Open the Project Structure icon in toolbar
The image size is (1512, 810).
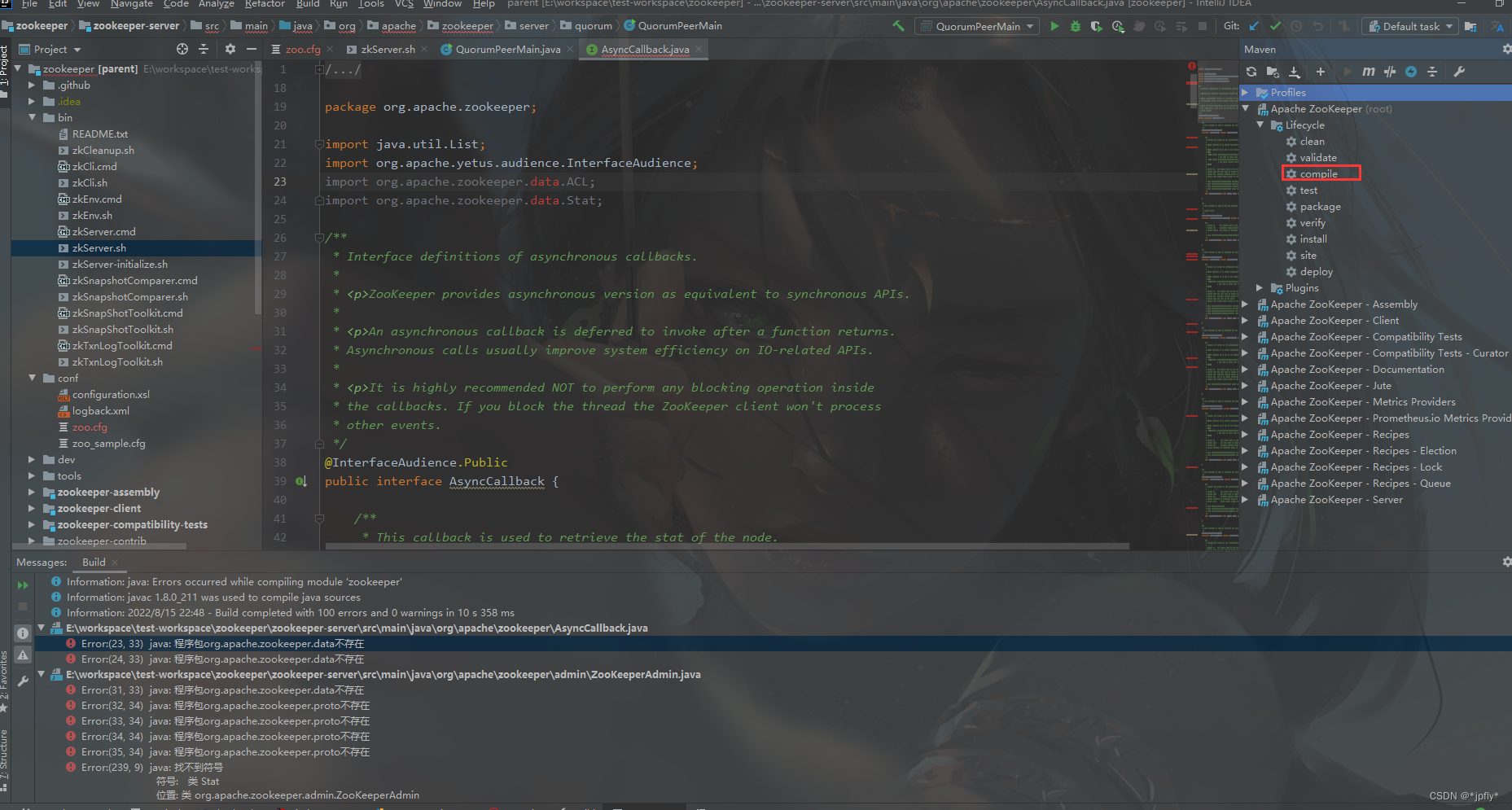pos(1470,26)
